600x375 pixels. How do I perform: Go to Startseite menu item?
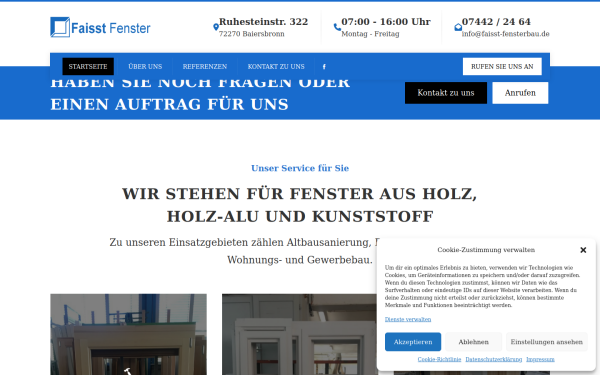(88, 67)
